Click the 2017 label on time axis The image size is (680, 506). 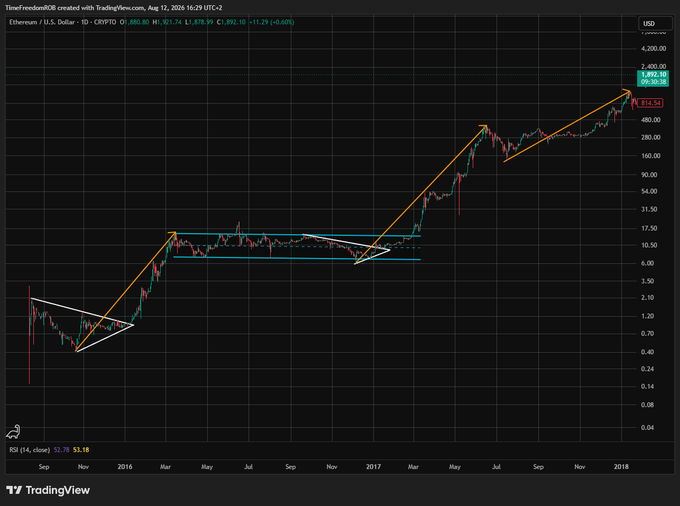373,467
